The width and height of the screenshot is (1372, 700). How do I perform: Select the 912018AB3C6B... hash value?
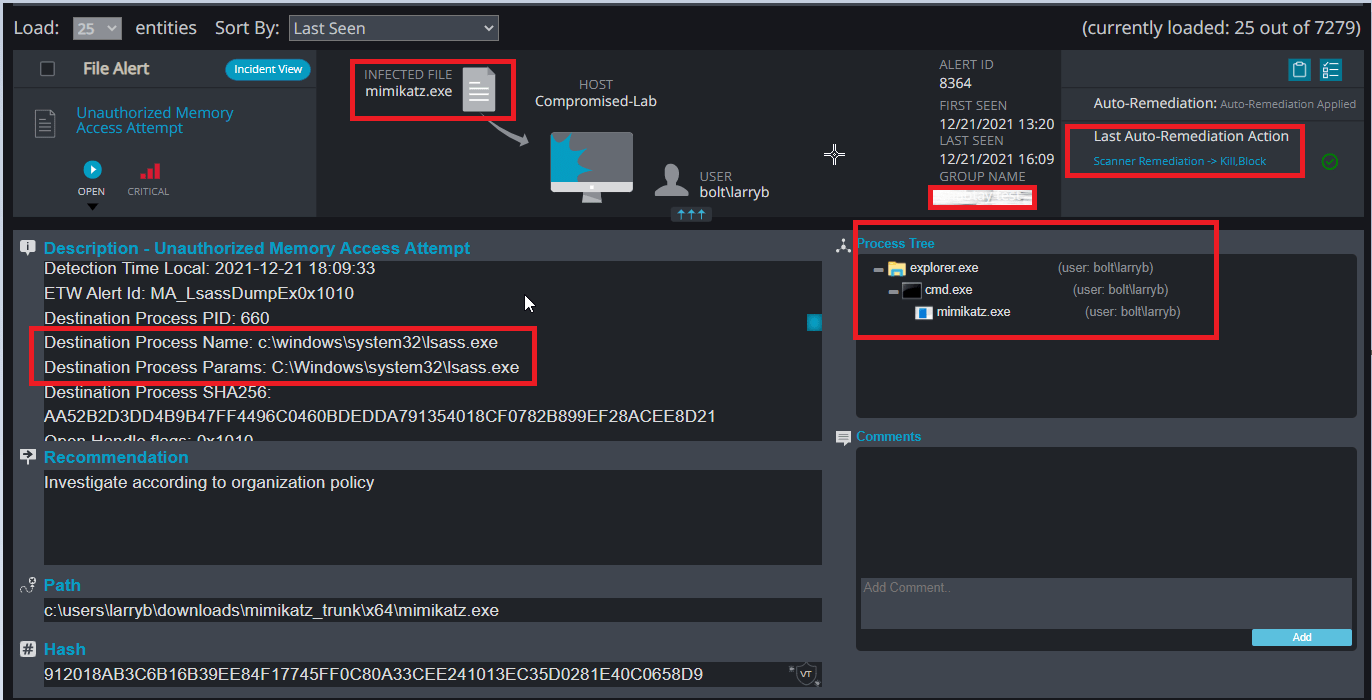coord(373,675)
